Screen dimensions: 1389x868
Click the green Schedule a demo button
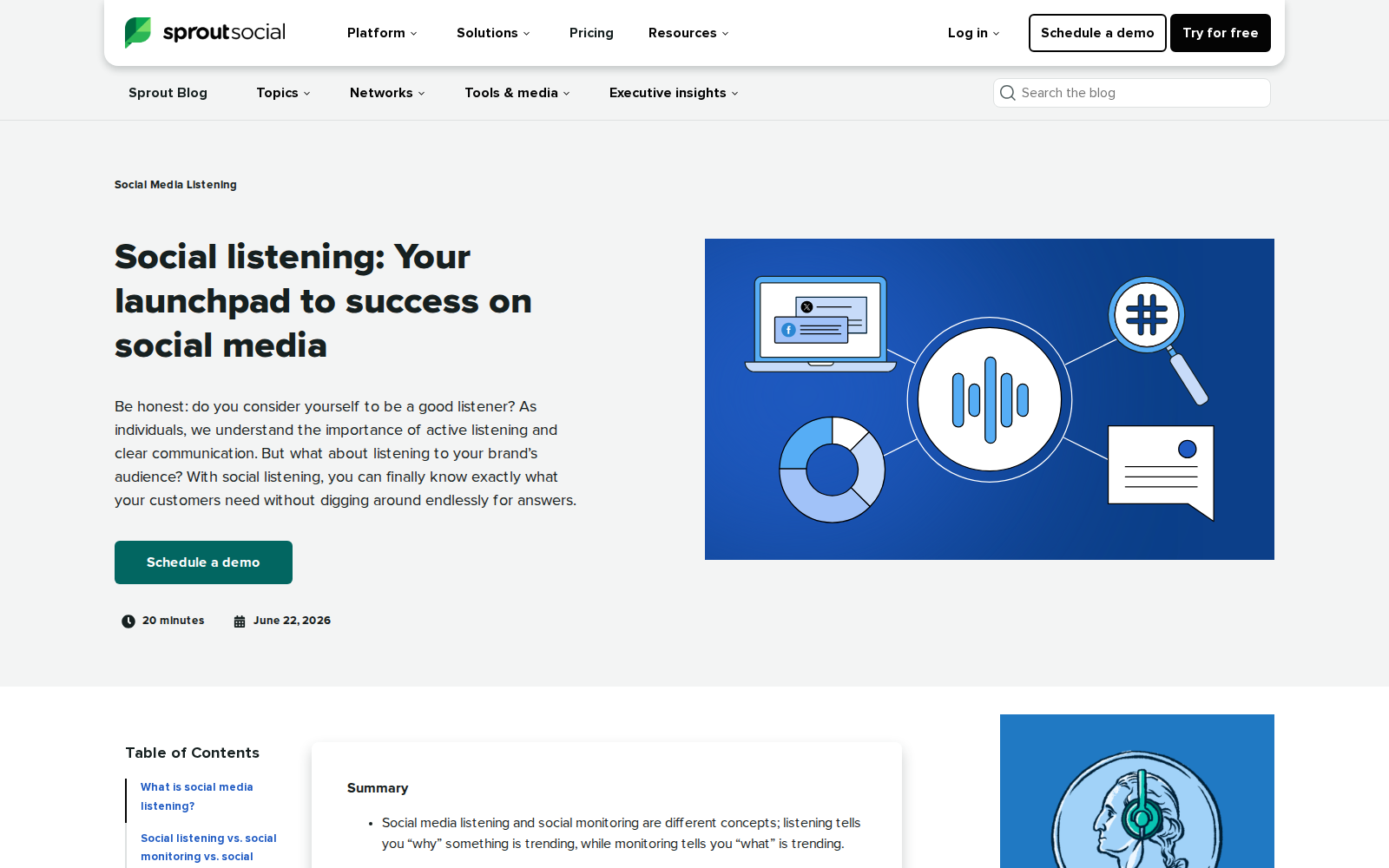tap(203, 562)
